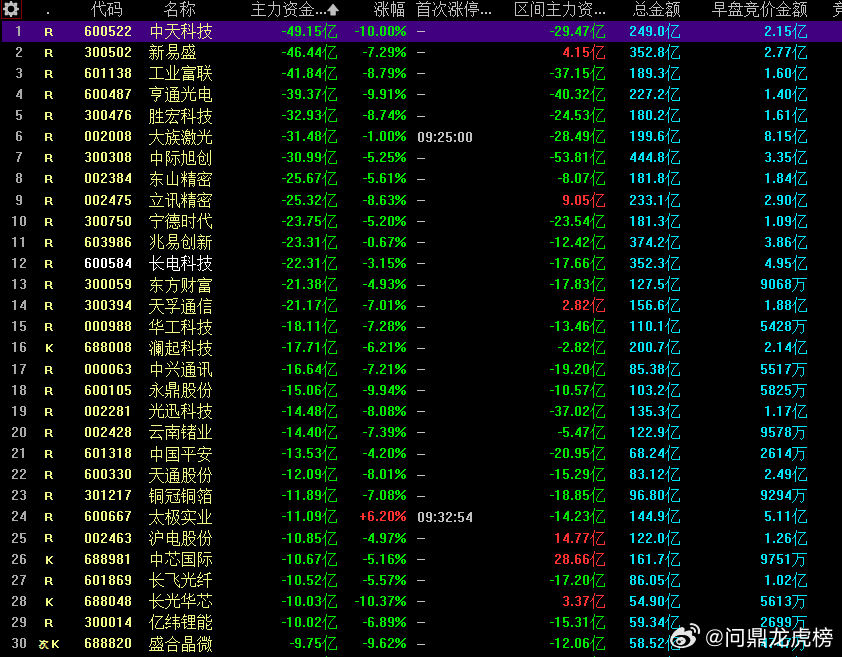This screenshot has width=842, height=657.
Task: Select 沪电股份 stock name
Action: click(180, 538)
